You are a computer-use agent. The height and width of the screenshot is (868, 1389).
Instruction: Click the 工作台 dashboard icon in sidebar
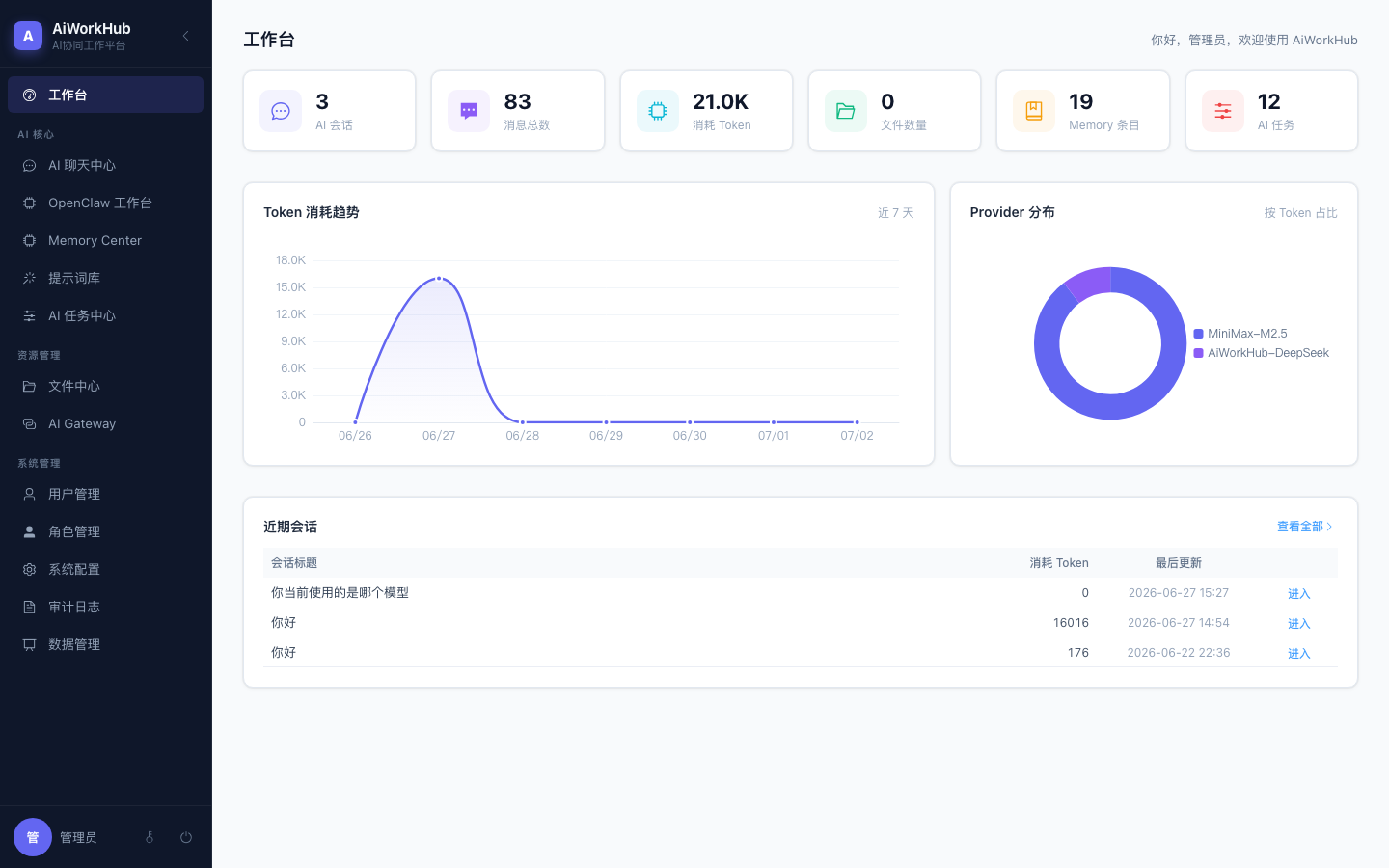(29, 95)
